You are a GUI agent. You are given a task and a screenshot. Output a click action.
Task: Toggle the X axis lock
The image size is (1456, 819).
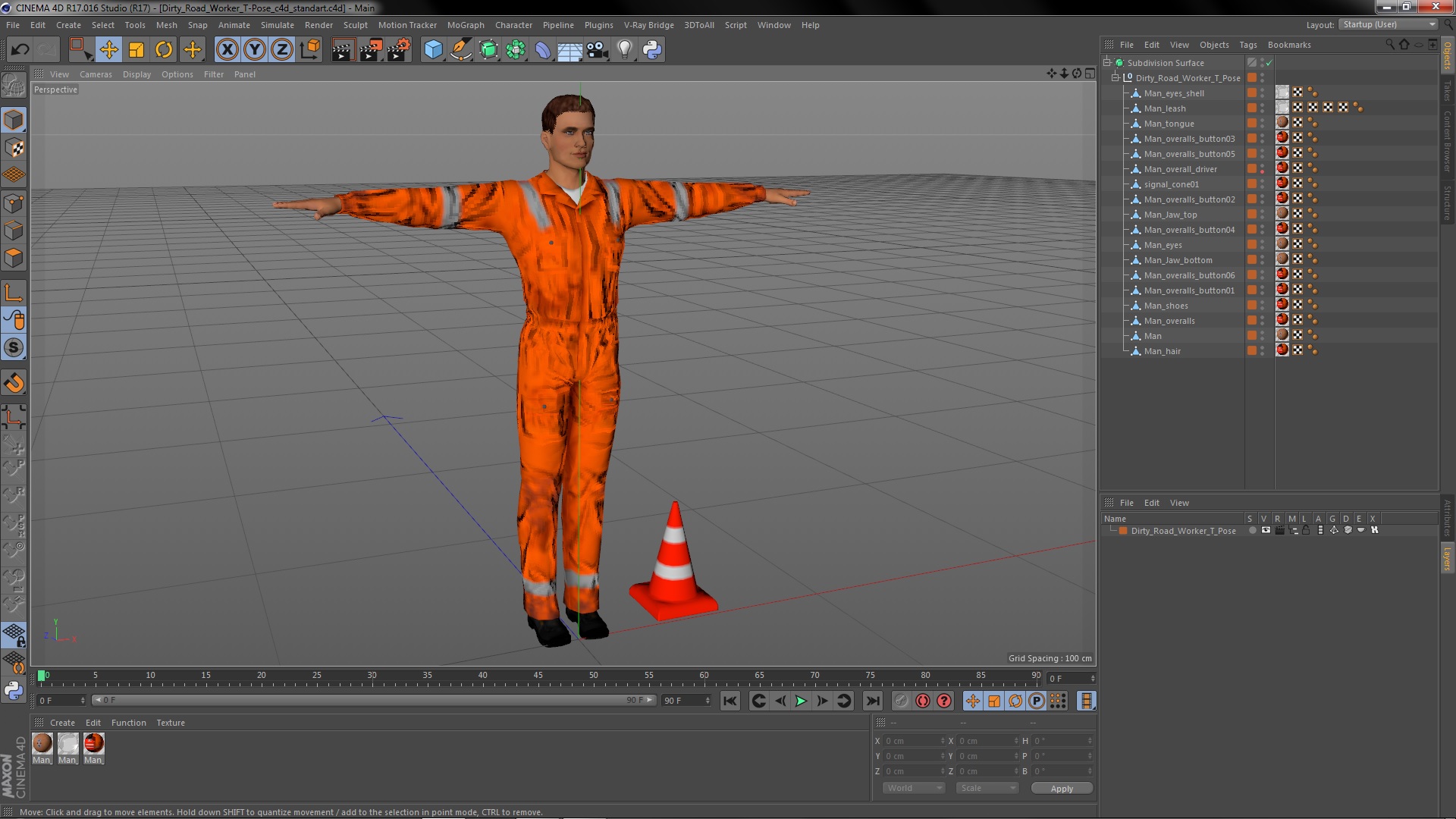pyautogui.click(x=227, y=50)
